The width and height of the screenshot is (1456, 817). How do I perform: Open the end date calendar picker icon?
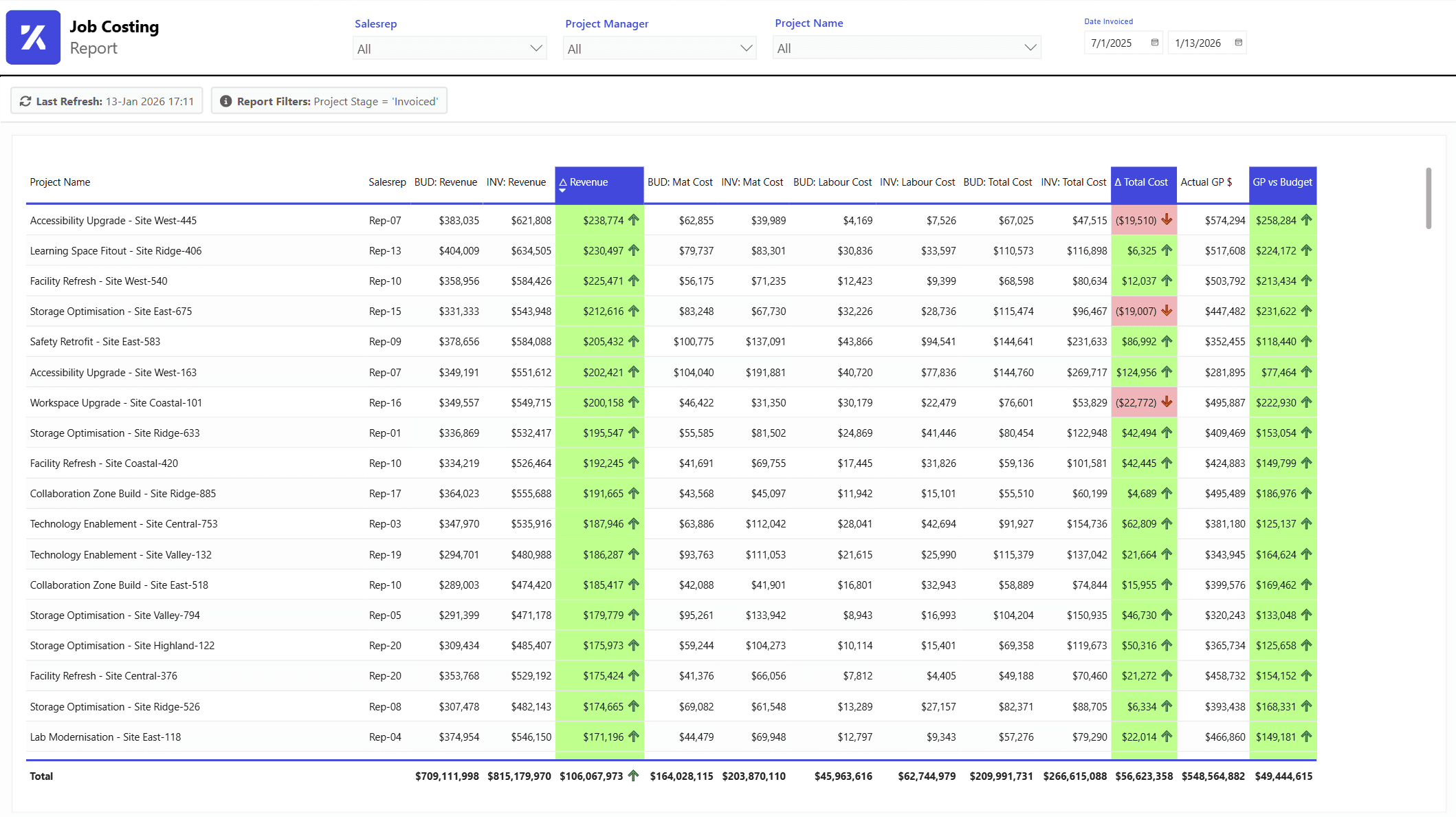[1239, 43]
